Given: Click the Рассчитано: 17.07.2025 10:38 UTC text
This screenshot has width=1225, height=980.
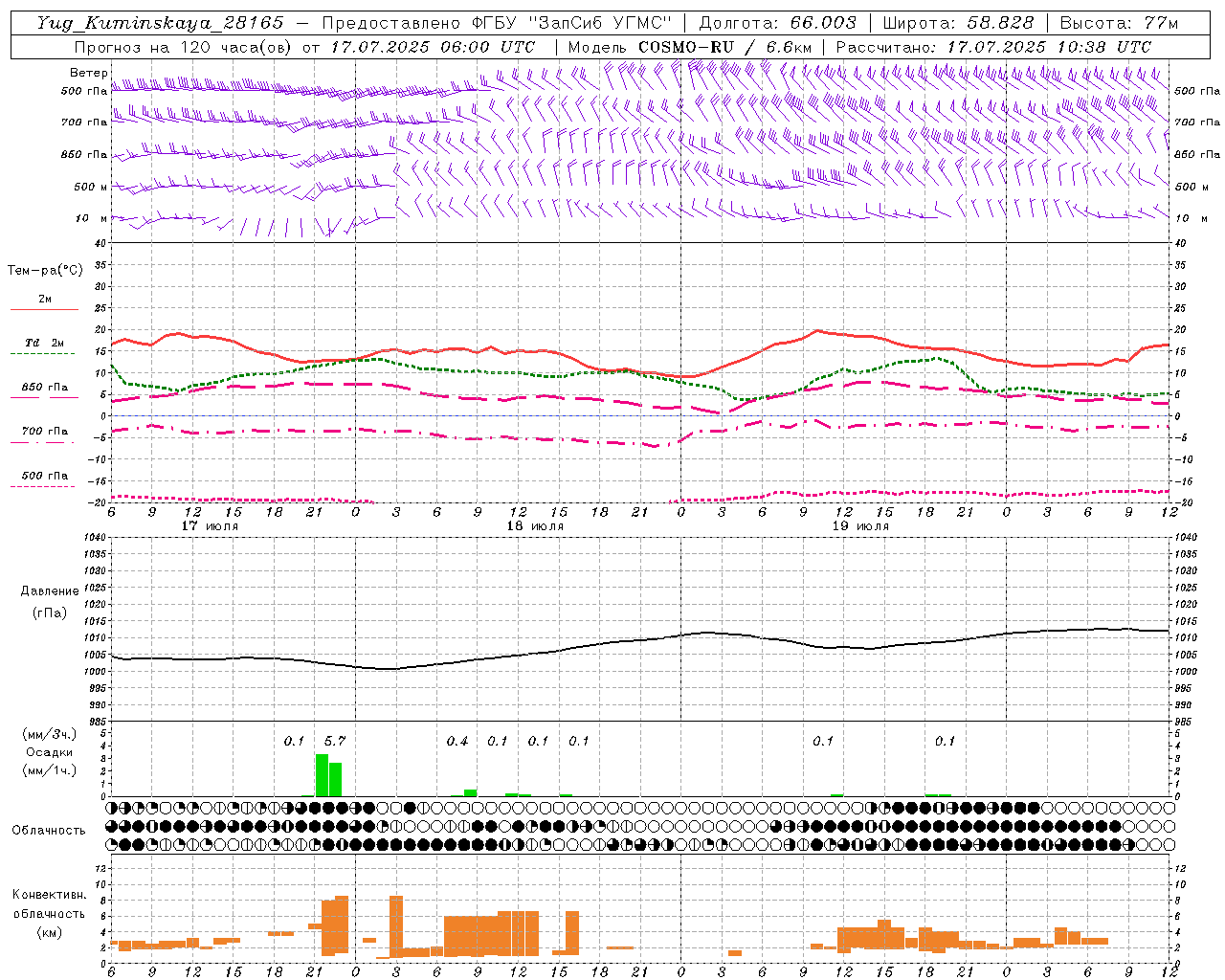Looking at the screenshot, I should (x=993, y=47).
